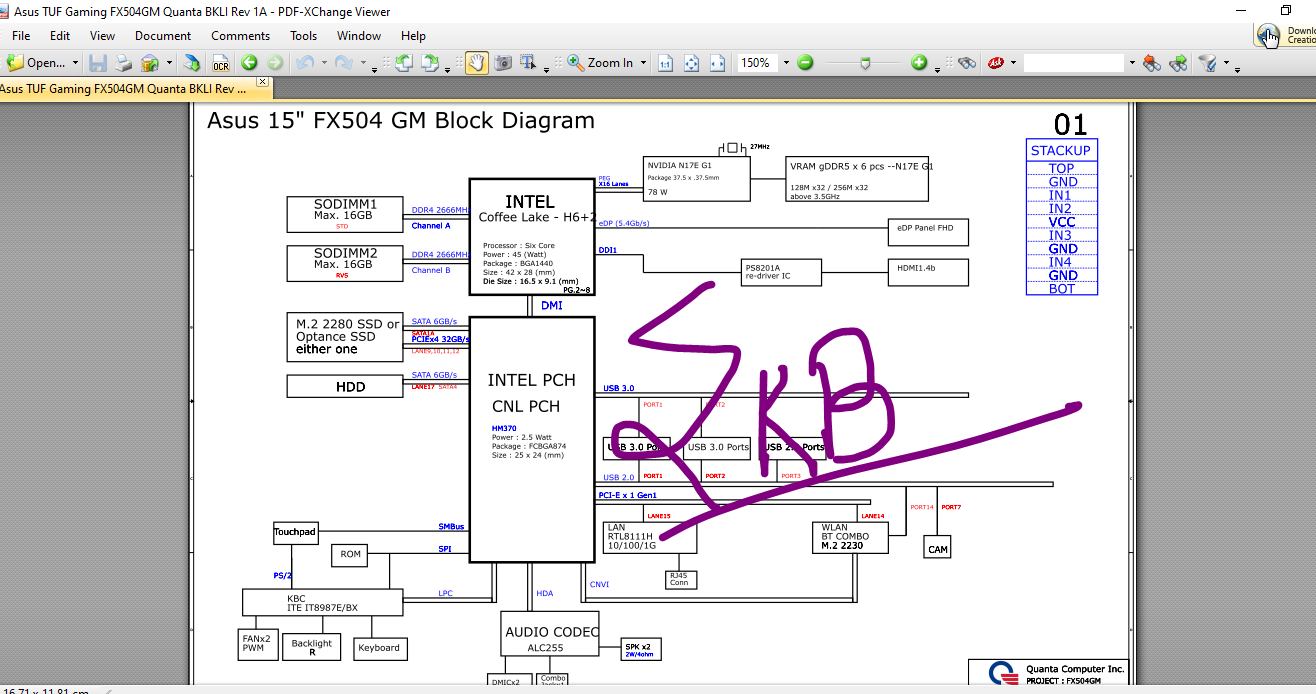Open the Document menu
Image resolution: width=1316 pixels, height=694 pixels.
163,35
